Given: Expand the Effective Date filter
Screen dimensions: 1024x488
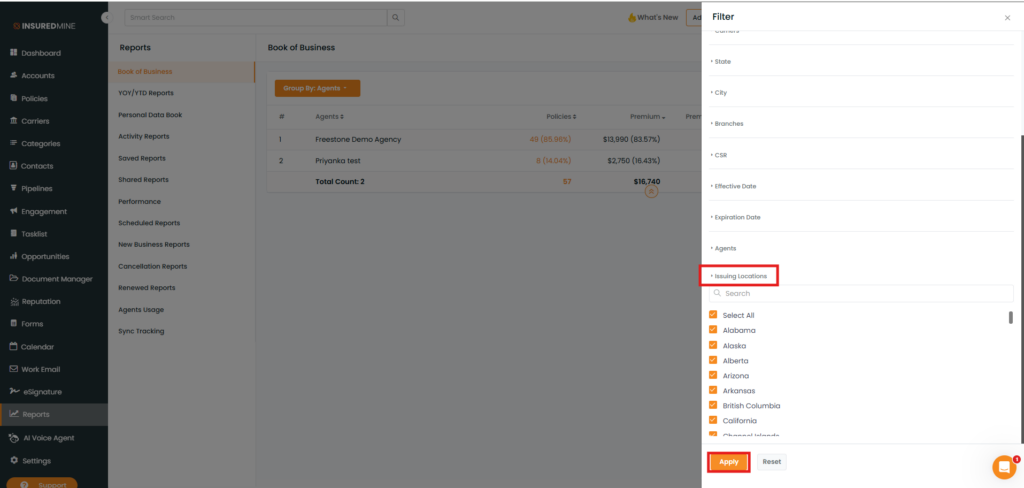Looking at the screenshot, I should click(736, 186).
